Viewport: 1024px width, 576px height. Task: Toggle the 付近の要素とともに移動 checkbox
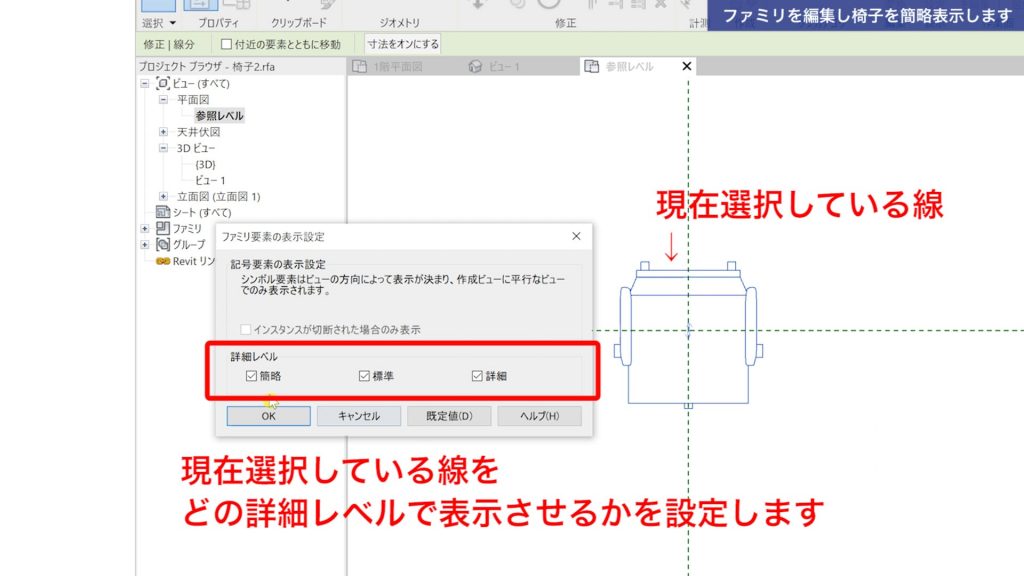click(227, 43)
